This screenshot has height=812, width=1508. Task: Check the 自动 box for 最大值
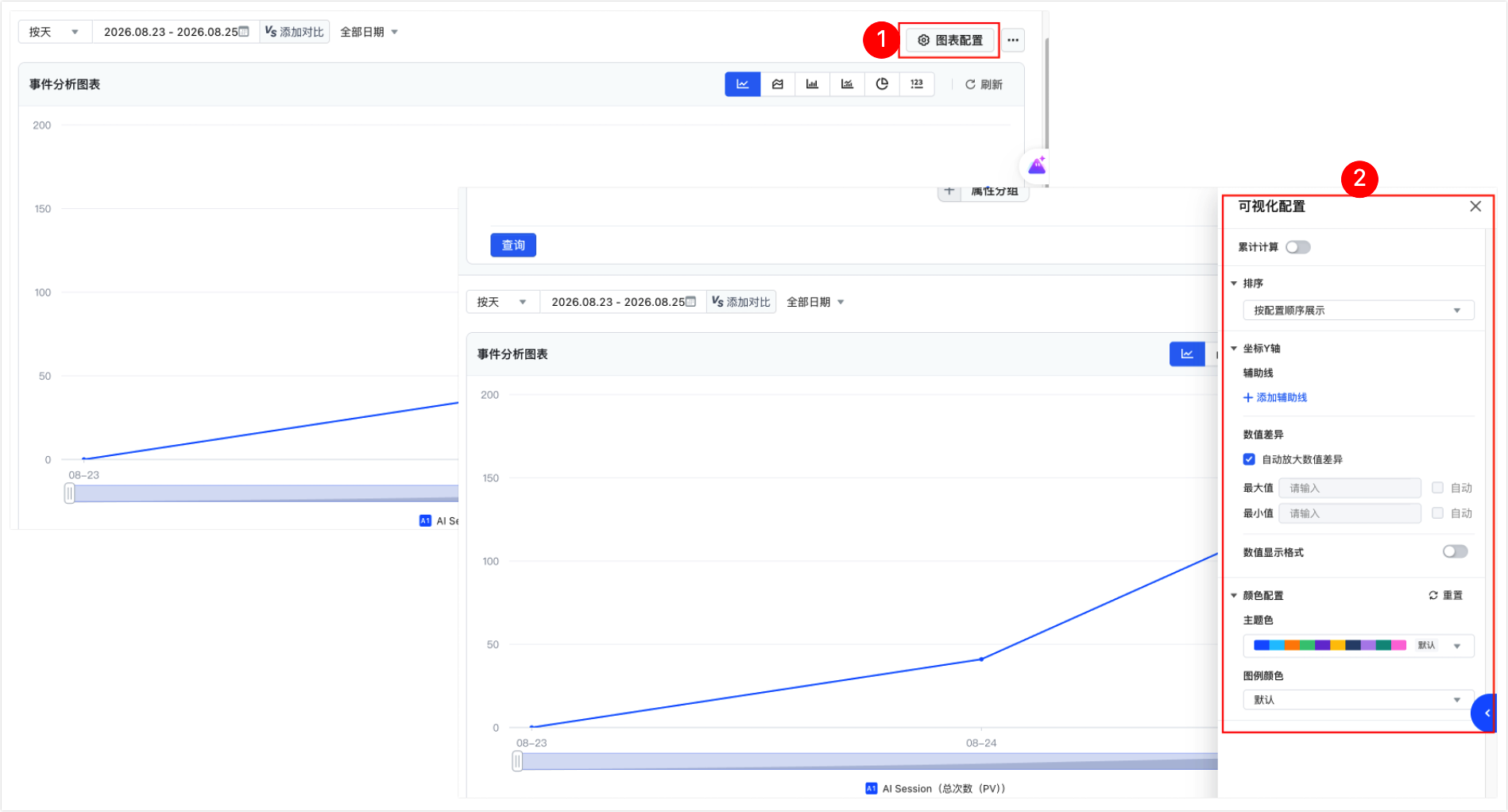[x=1437, y=488]
